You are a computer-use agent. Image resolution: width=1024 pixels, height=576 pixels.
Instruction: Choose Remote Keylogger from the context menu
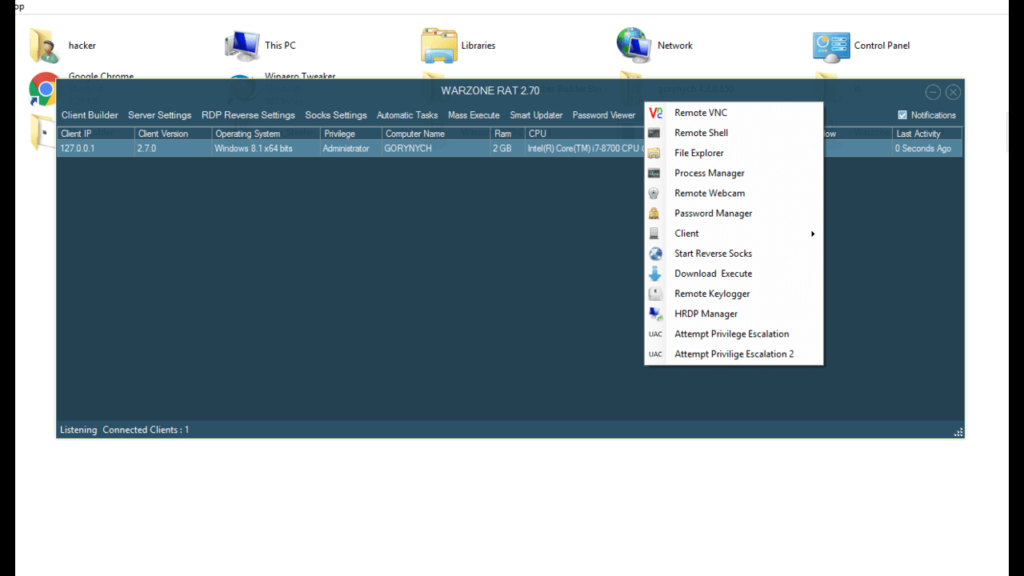712,294
